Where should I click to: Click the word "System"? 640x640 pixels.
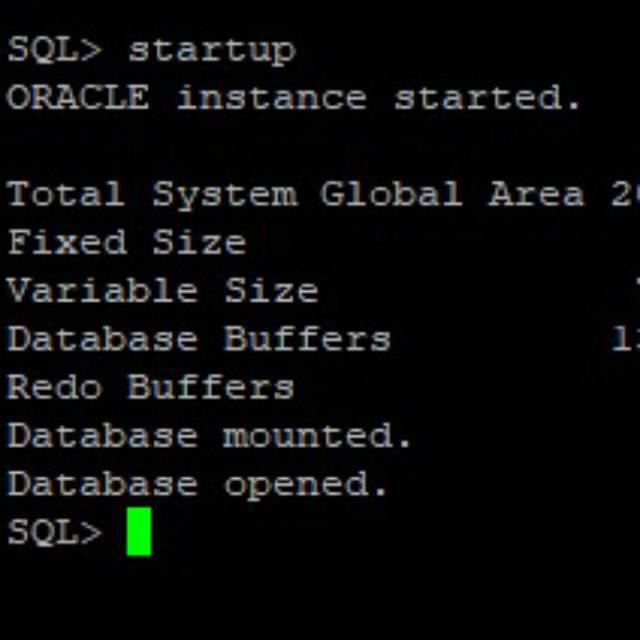click(x=224, y=194)
